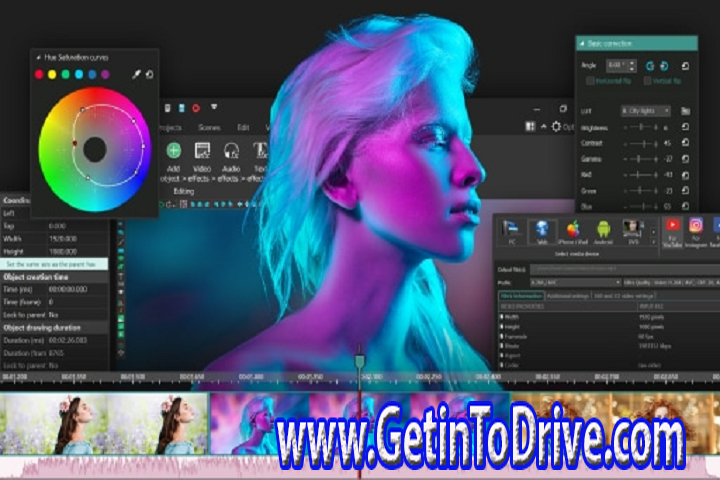The image size is (720, 480).
Task: Click the Object drawing duration section header
Action: 54,328
